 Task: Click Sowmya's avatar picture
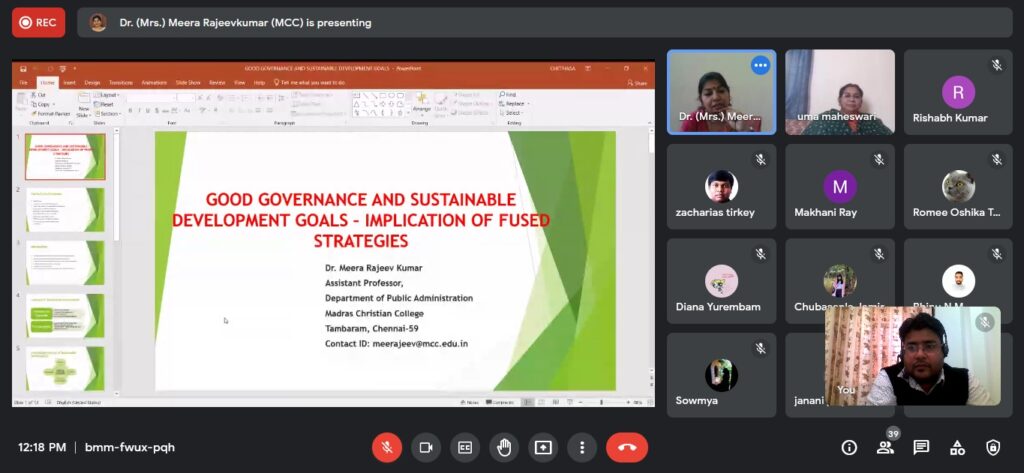tap(722, 375)
